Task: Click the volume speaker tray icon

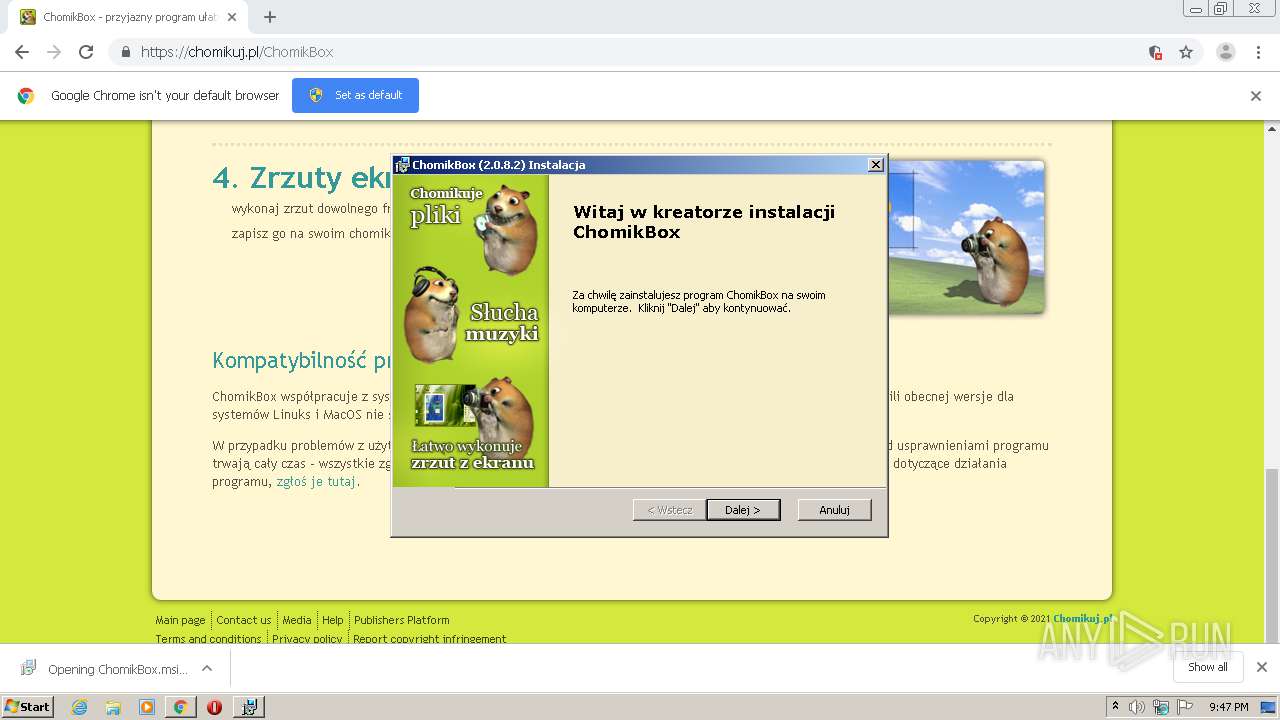Action: [1137, 707]
